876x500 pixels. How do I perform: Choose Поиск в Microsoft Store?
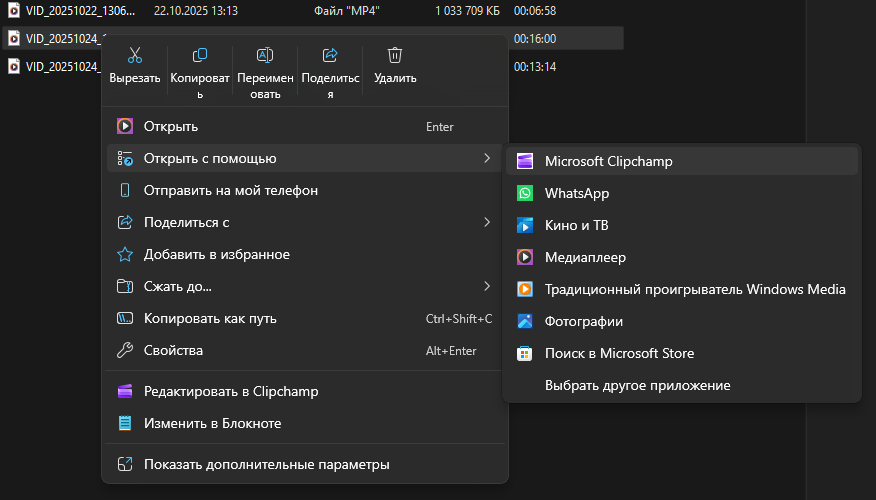pyautogui.click(x=682, y=353)
